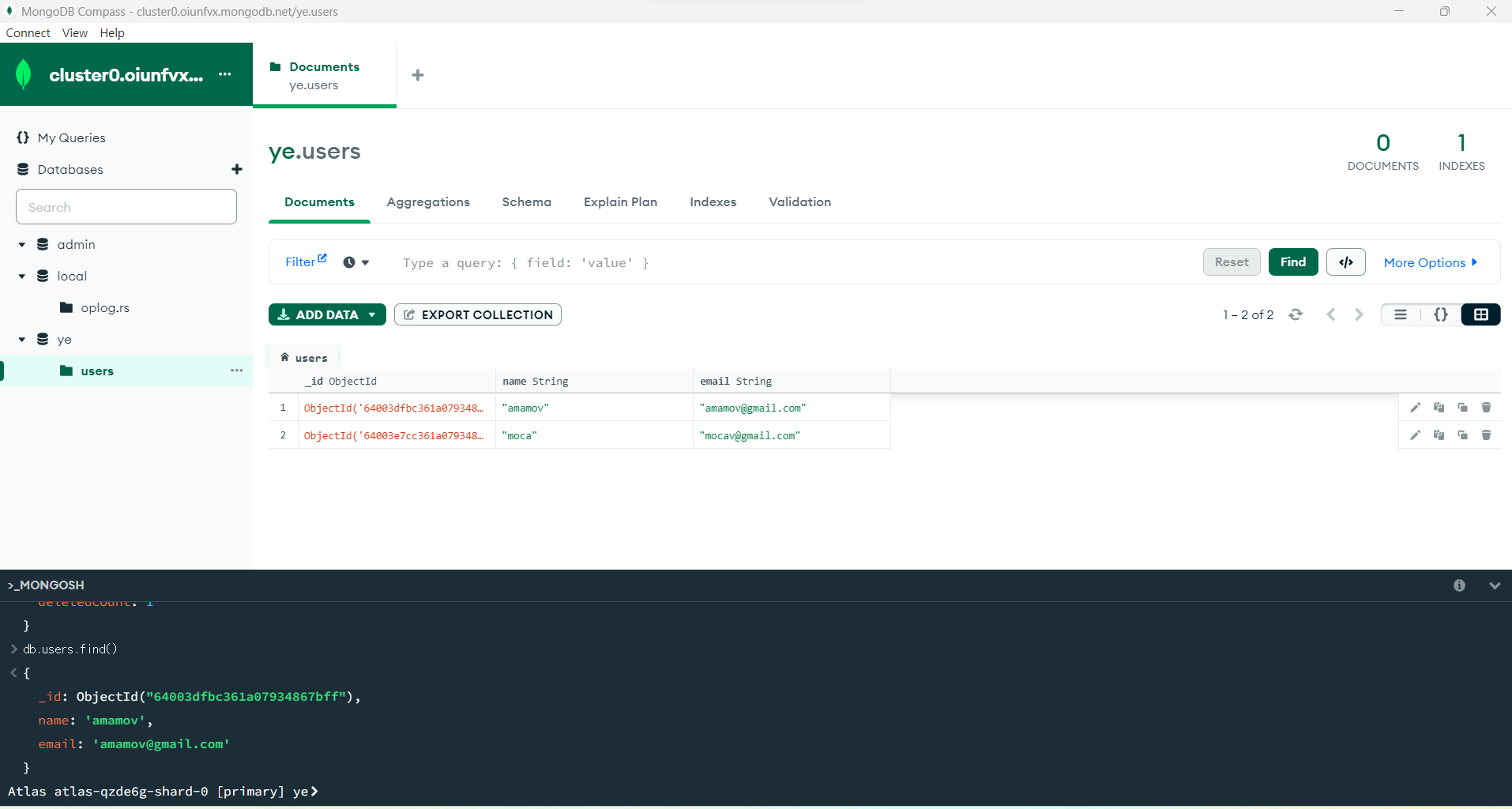Clone the amamov document
This screenshot has width=1512, height=809.
click(x=1462, y=408)
